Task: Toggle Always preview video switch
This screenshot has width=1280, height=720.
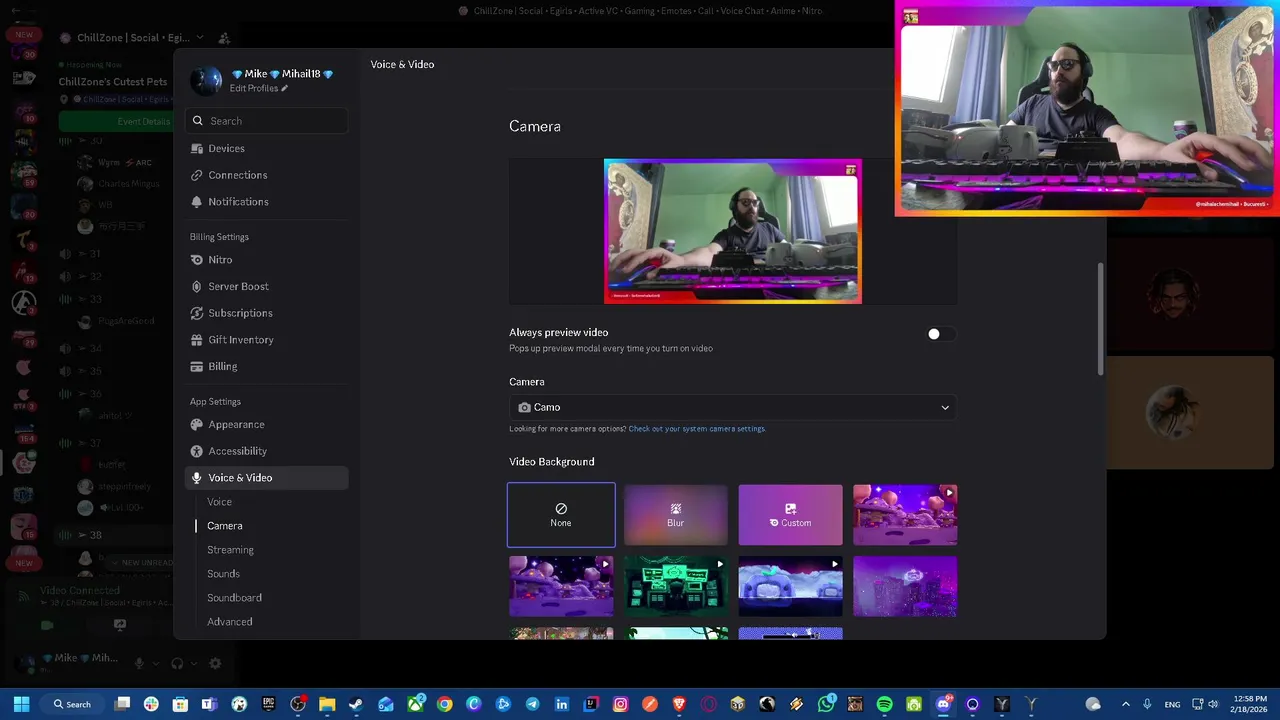Action: (x=941, y=334)
